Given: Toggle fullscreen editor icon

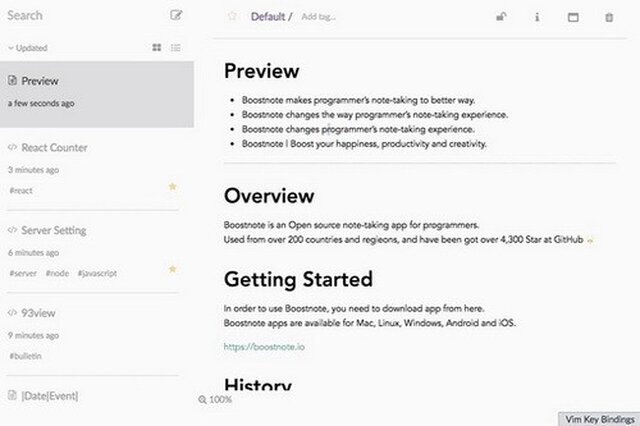Looking at the screenshot, I should pyautogui.click(x=573, y=17).
